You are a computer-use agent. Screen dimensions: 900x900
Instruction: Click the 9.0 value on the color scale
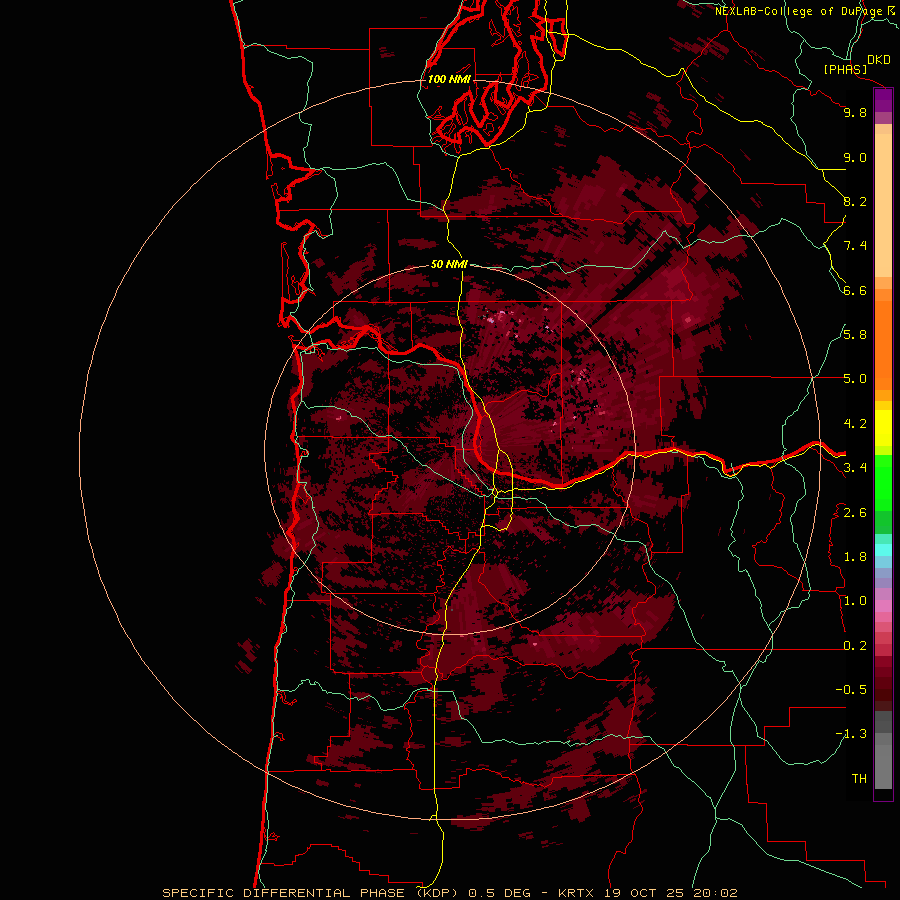pyautogui.click(x=855, y=157)
